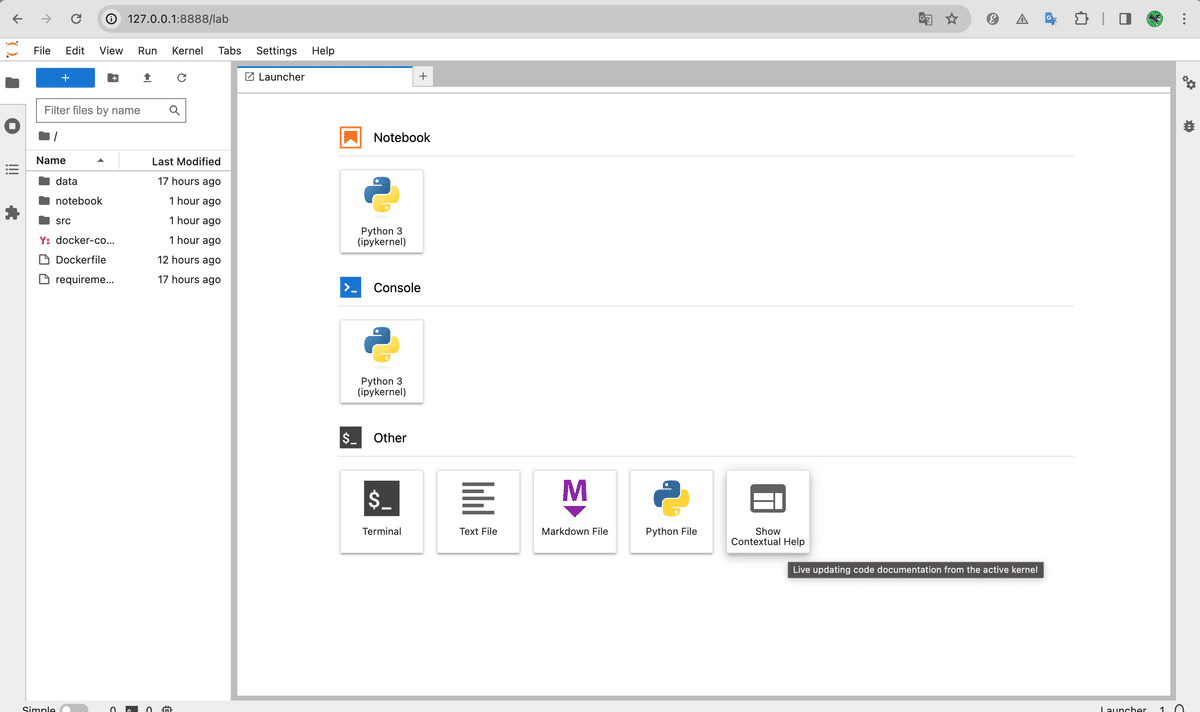This screenshot has height=712, width=1200.
Task: Sort files by Last Modified header
Action: (x=175, y=161)
